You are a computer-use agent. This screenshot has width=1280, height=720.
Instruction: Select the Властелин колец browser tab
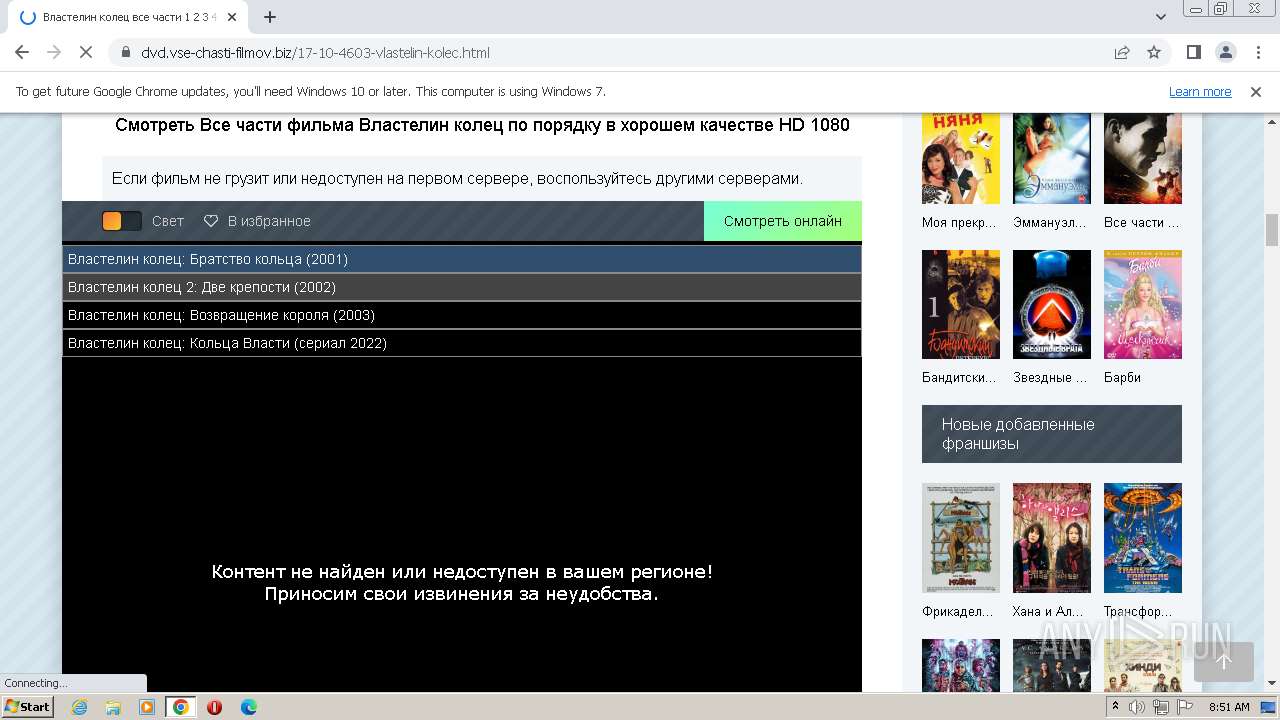tap(128, 17)
